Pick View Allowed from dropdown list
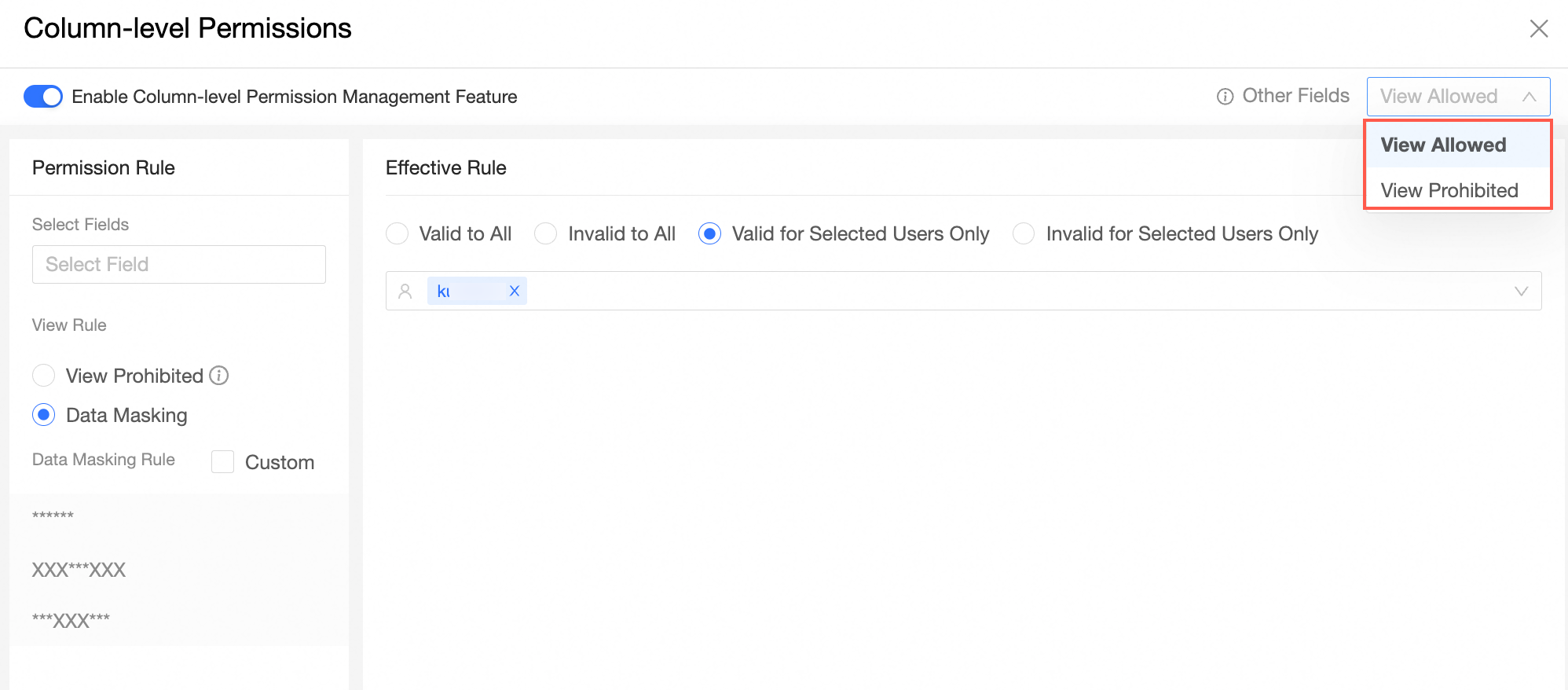Image resolution: width=1568 pixels, height=690 pixels. (x=1443, y=145)
